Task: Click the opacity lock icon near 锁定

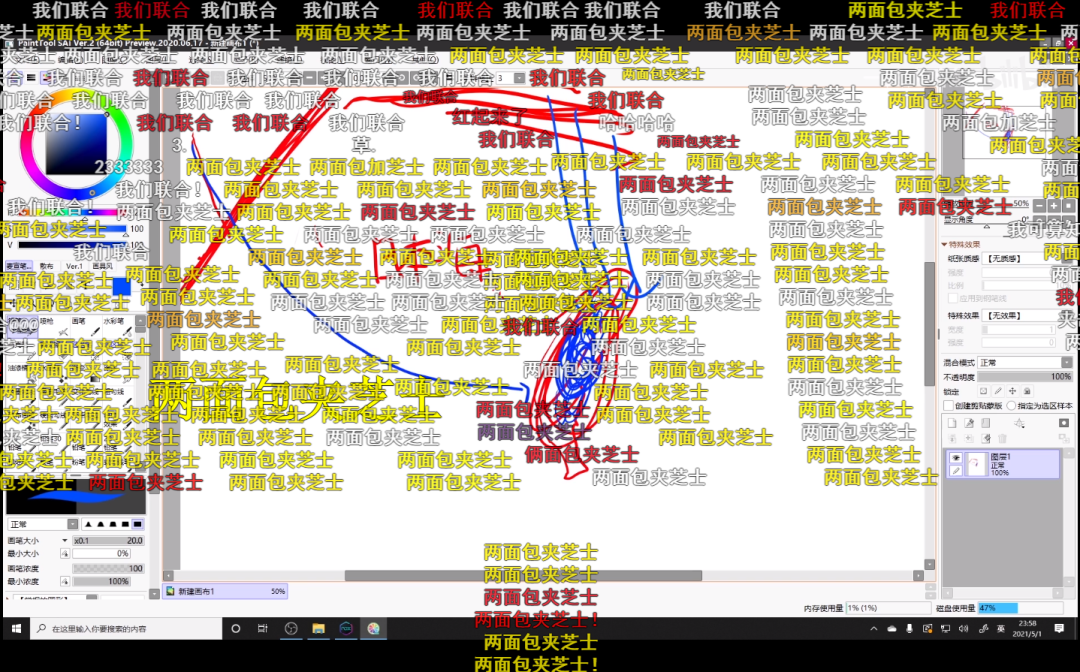Action: [983, 391]
